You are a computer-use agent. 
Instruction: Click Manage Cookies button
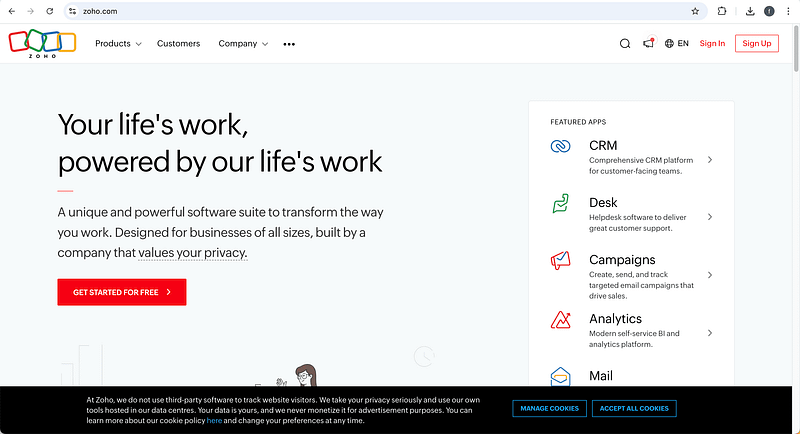549,409
